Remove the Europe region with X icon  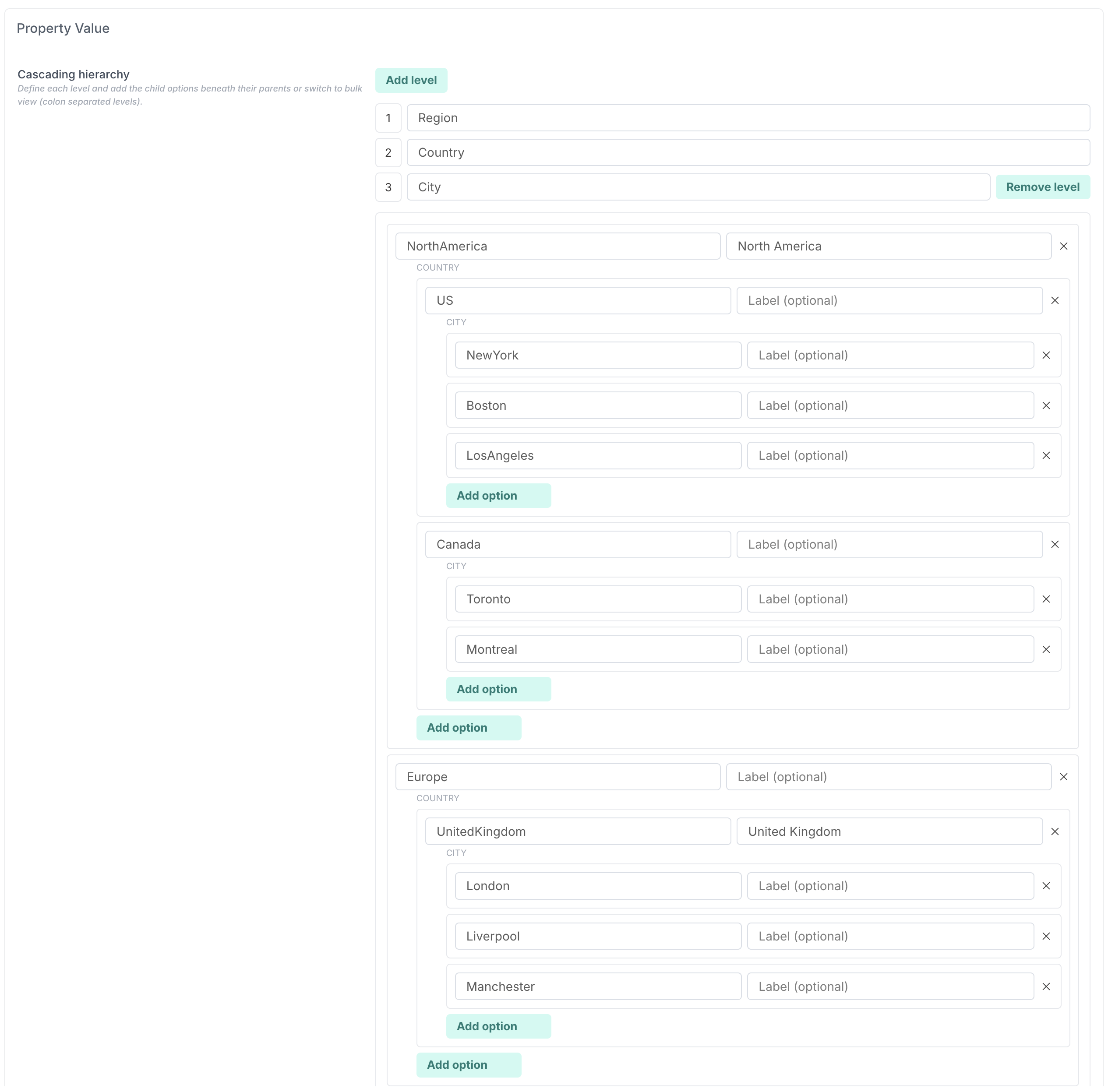pos(1063,777)
